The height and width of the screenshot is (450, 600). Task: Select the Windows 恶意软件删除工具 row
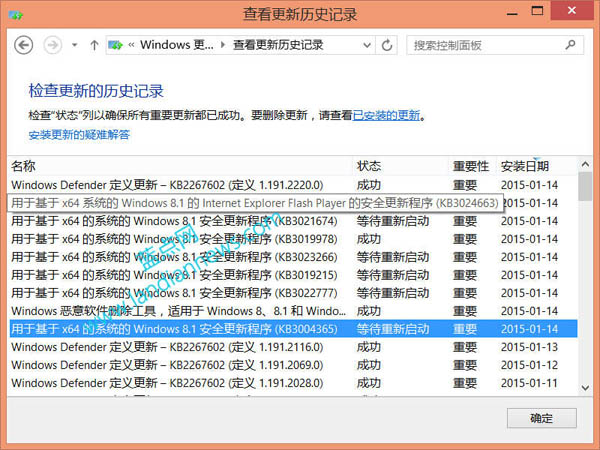[293, 311]
